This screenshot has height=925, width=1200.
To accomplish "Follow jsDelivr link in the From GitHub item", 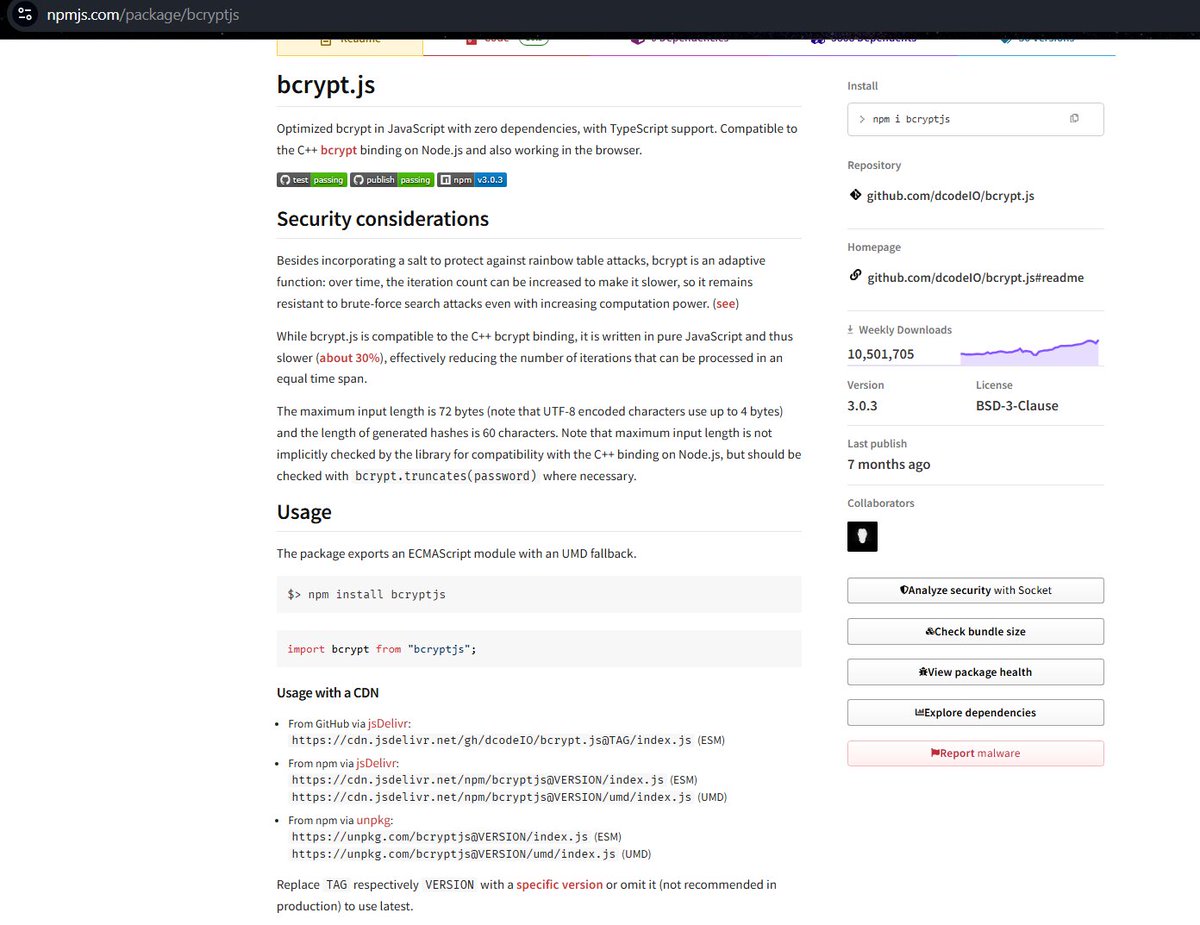I will coord(388,723).
